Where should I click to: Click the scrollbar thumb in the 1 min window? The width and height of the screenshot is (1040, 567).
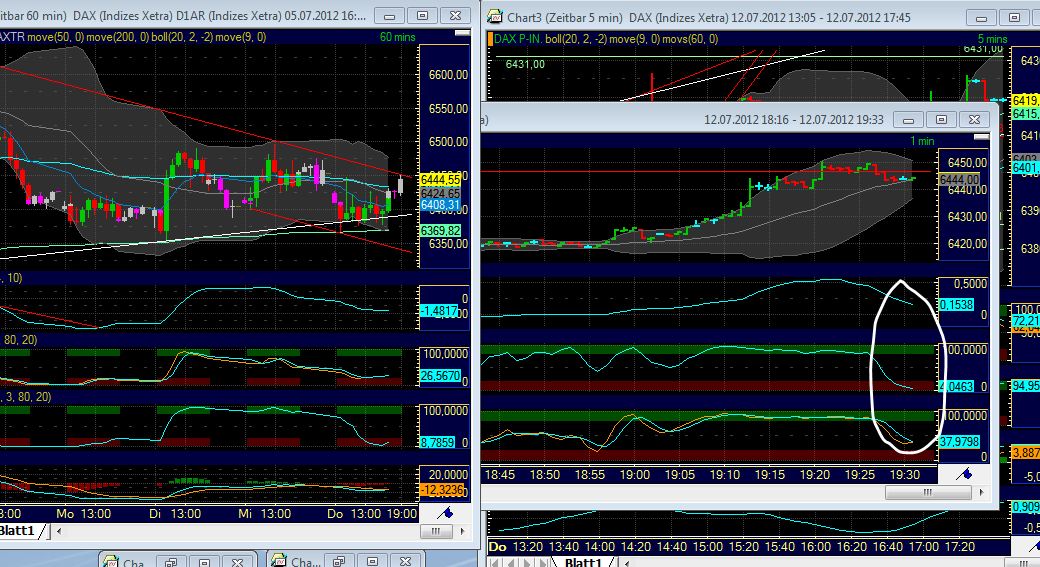point(928,492)
